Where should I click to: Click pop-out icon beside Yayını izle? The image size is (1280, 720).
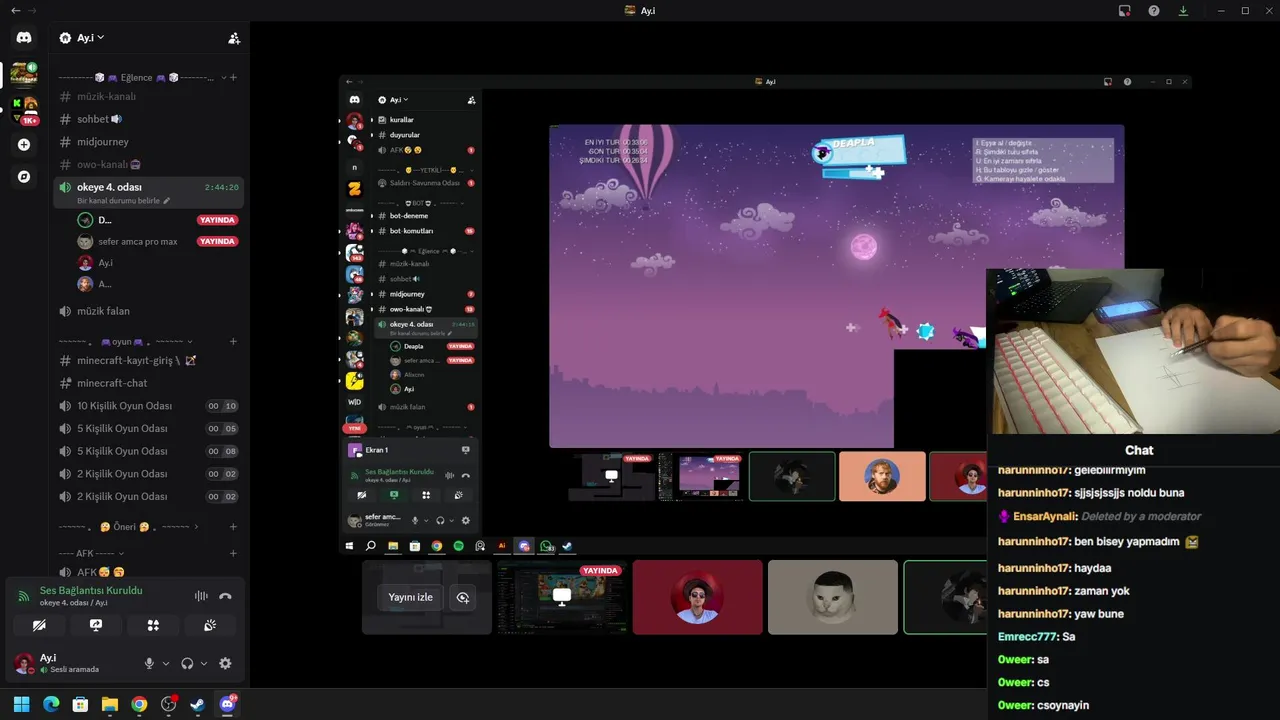click(462, 597)
